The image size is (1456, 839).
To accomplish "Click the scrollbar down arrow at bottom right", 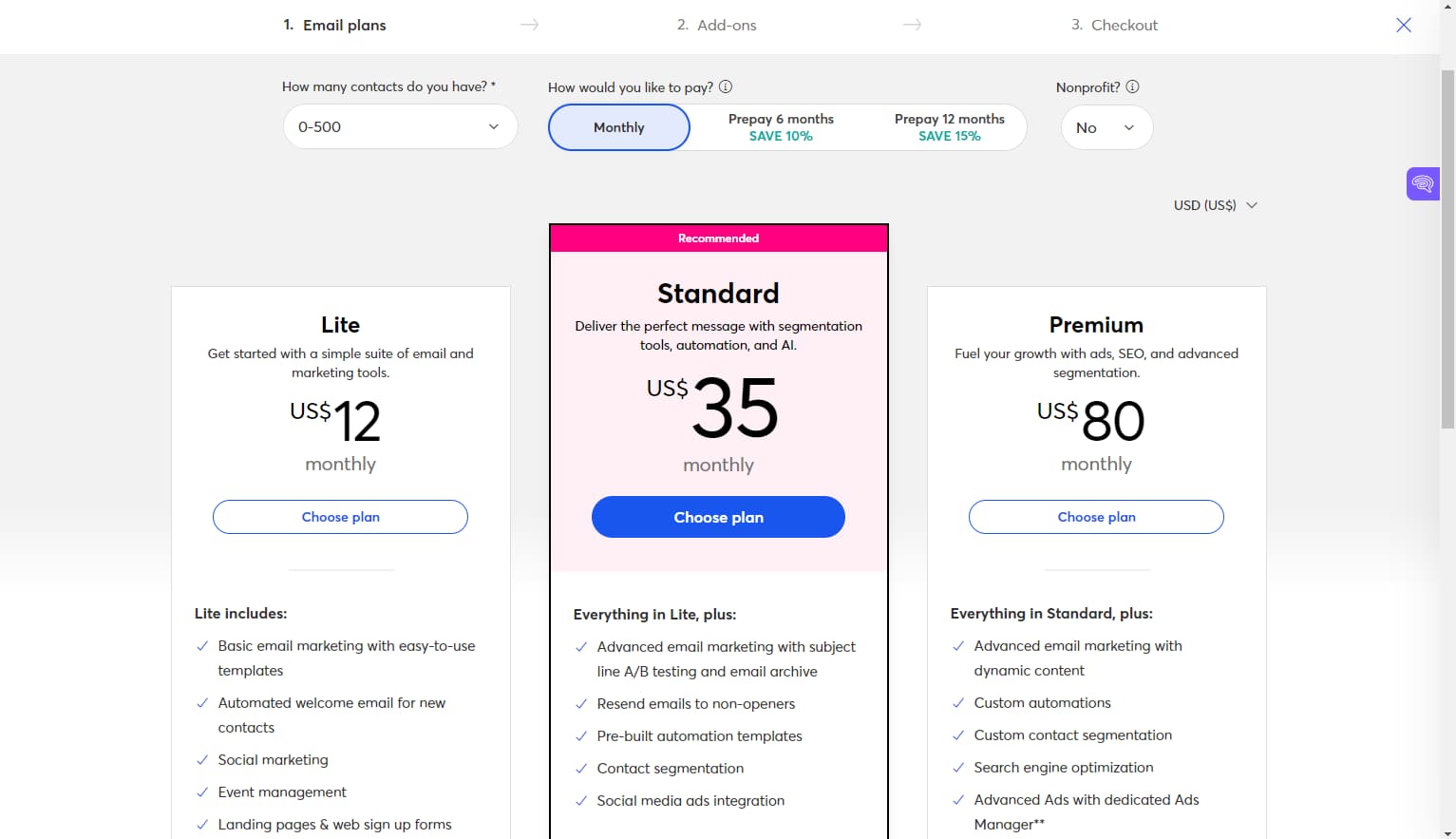I will pos(1447,830).
